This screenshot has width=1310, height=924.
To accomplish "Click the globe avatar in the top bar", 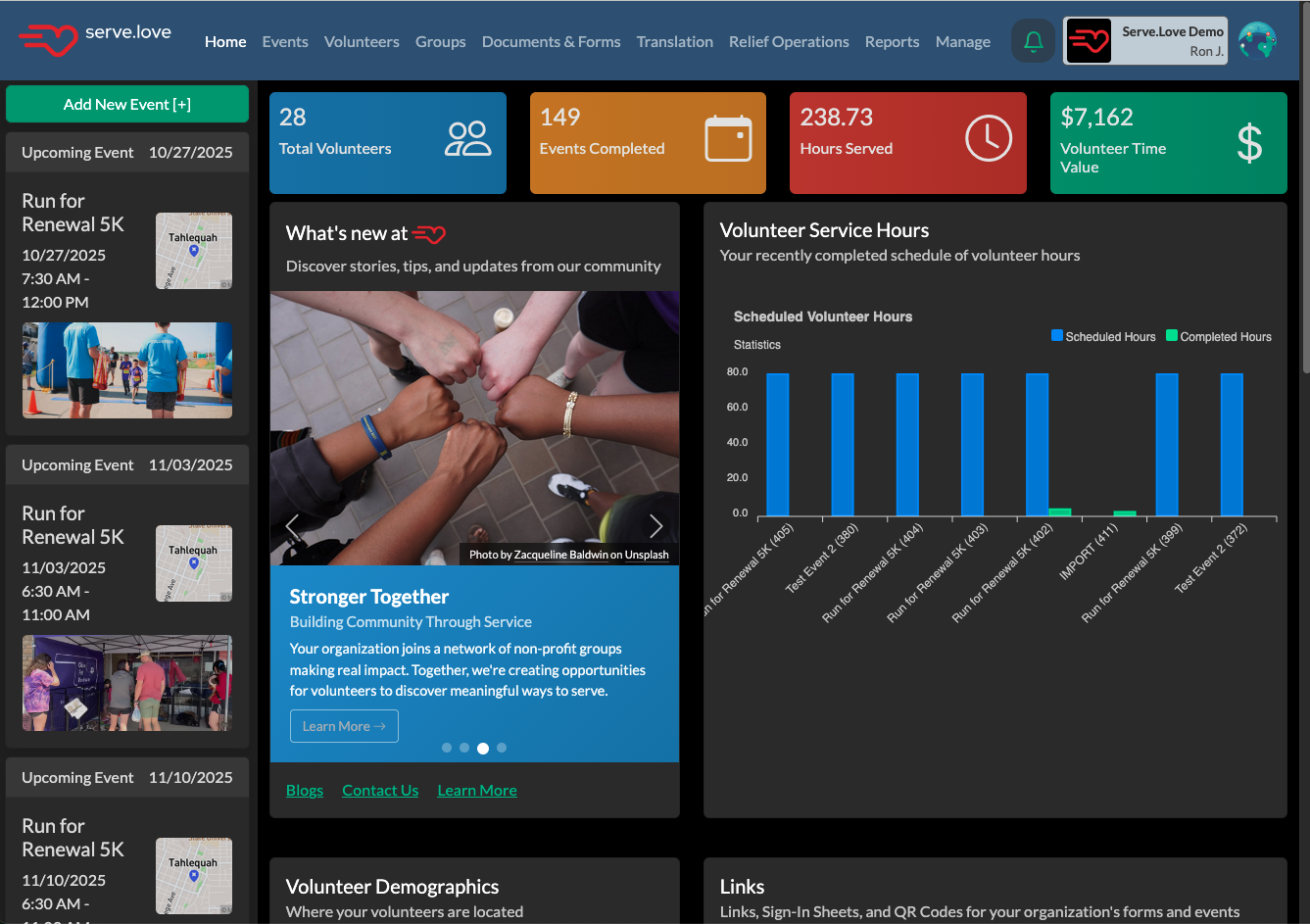I will click(x=1257, y=40).
